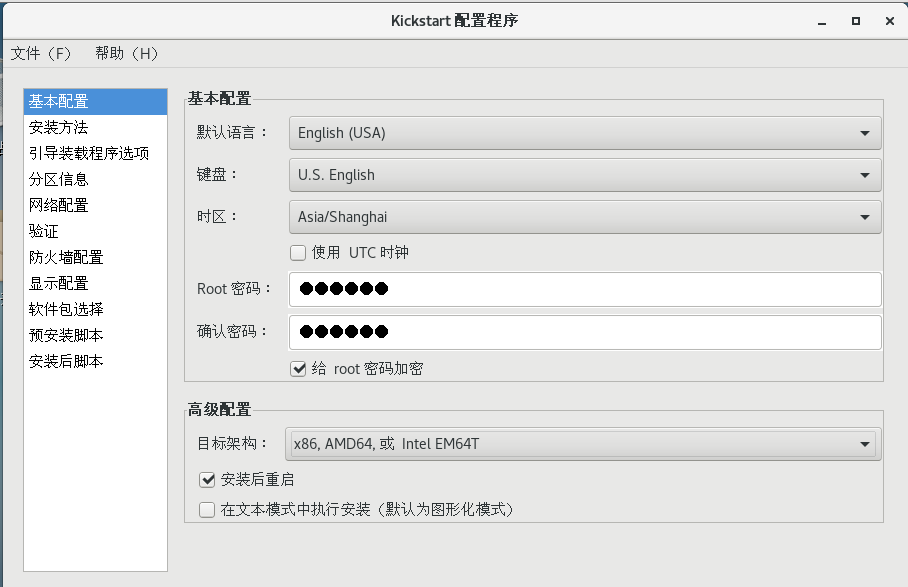Select 安装方法 in the sidebar
Screen dimensions: 908x587
coord(96,127)
